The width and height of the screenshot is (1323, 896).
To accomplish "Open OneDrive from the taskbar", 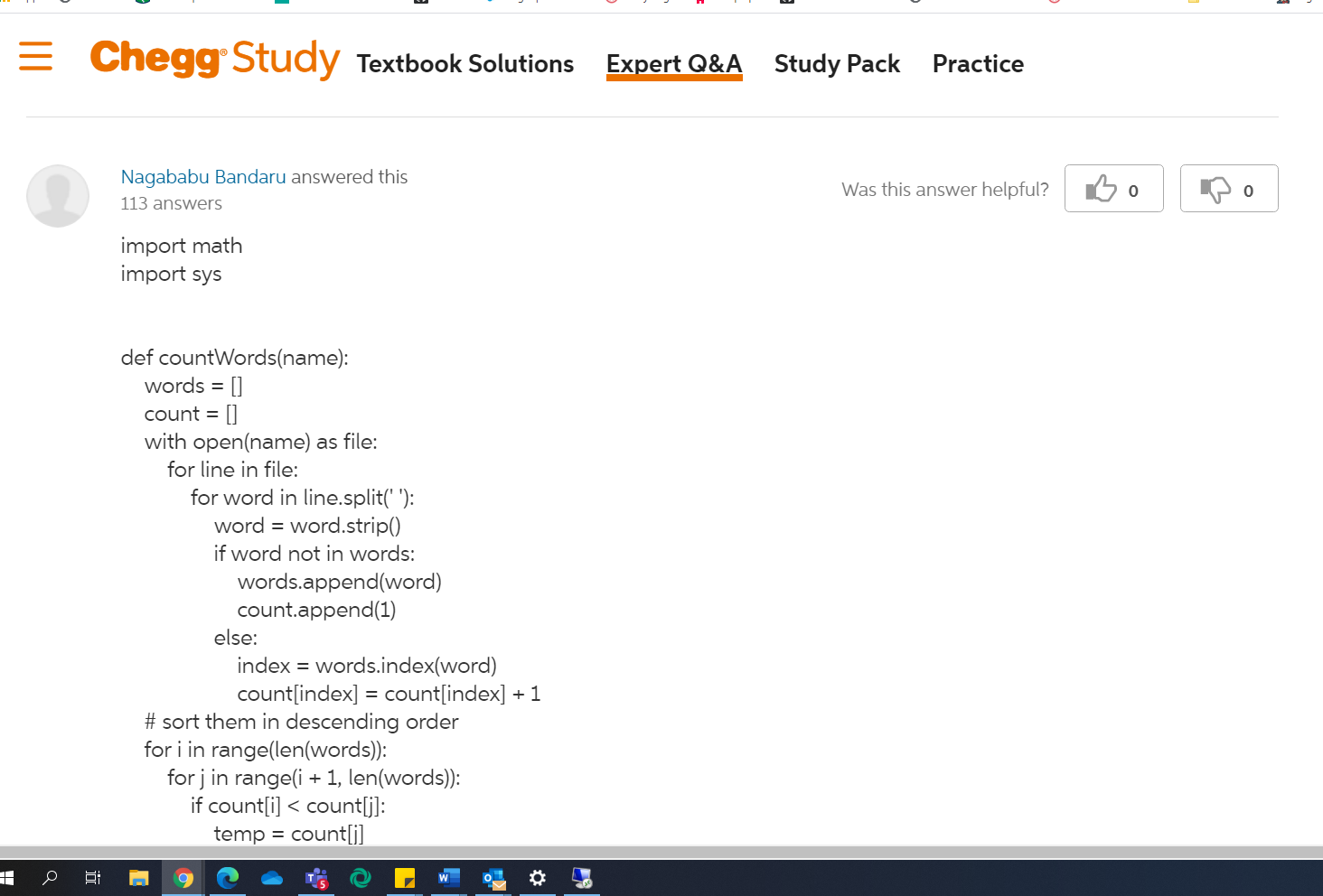I will (x=272, y=878).
